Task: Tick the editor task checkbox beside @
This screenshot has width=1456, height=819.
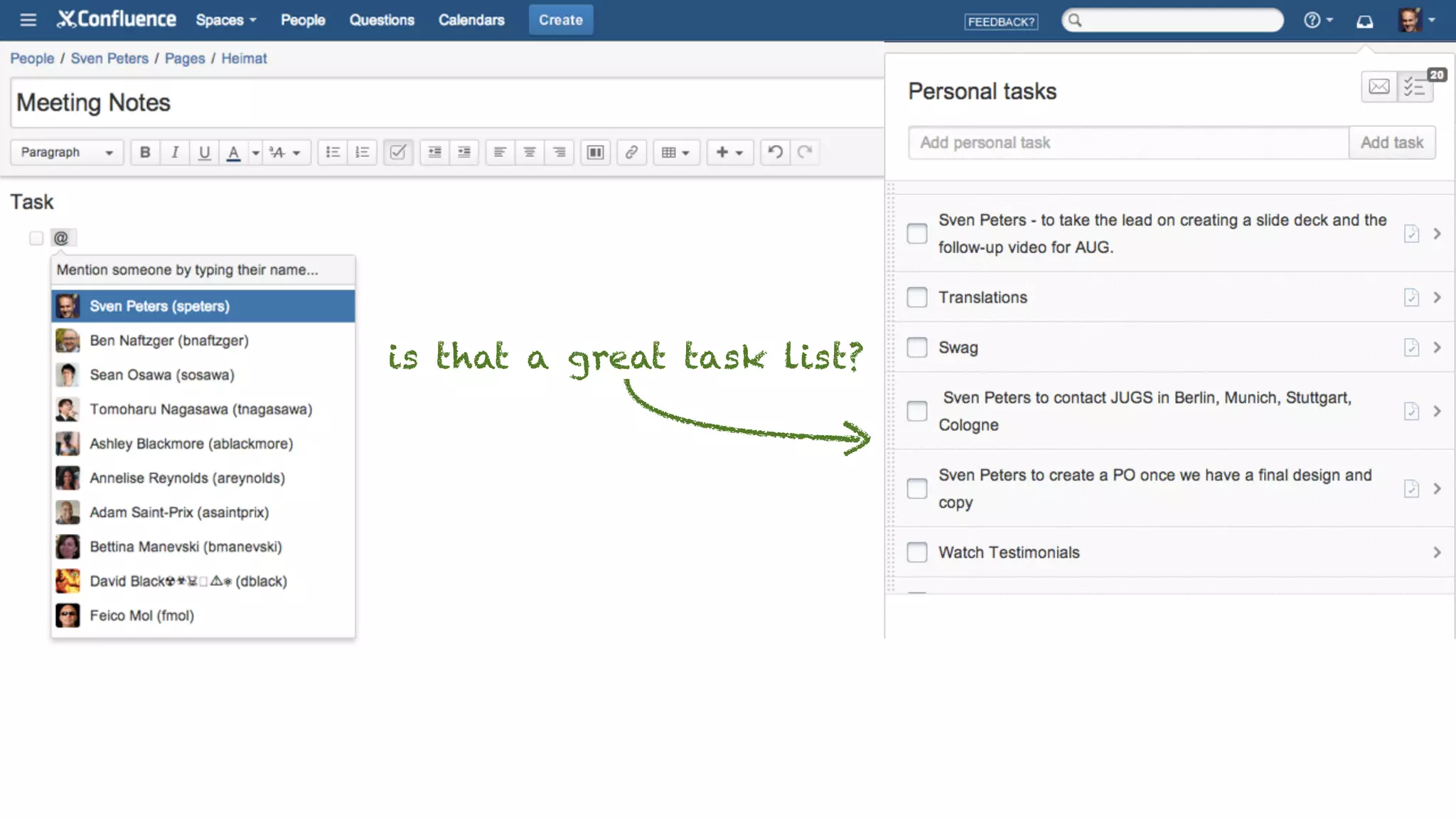Action: 36,238
